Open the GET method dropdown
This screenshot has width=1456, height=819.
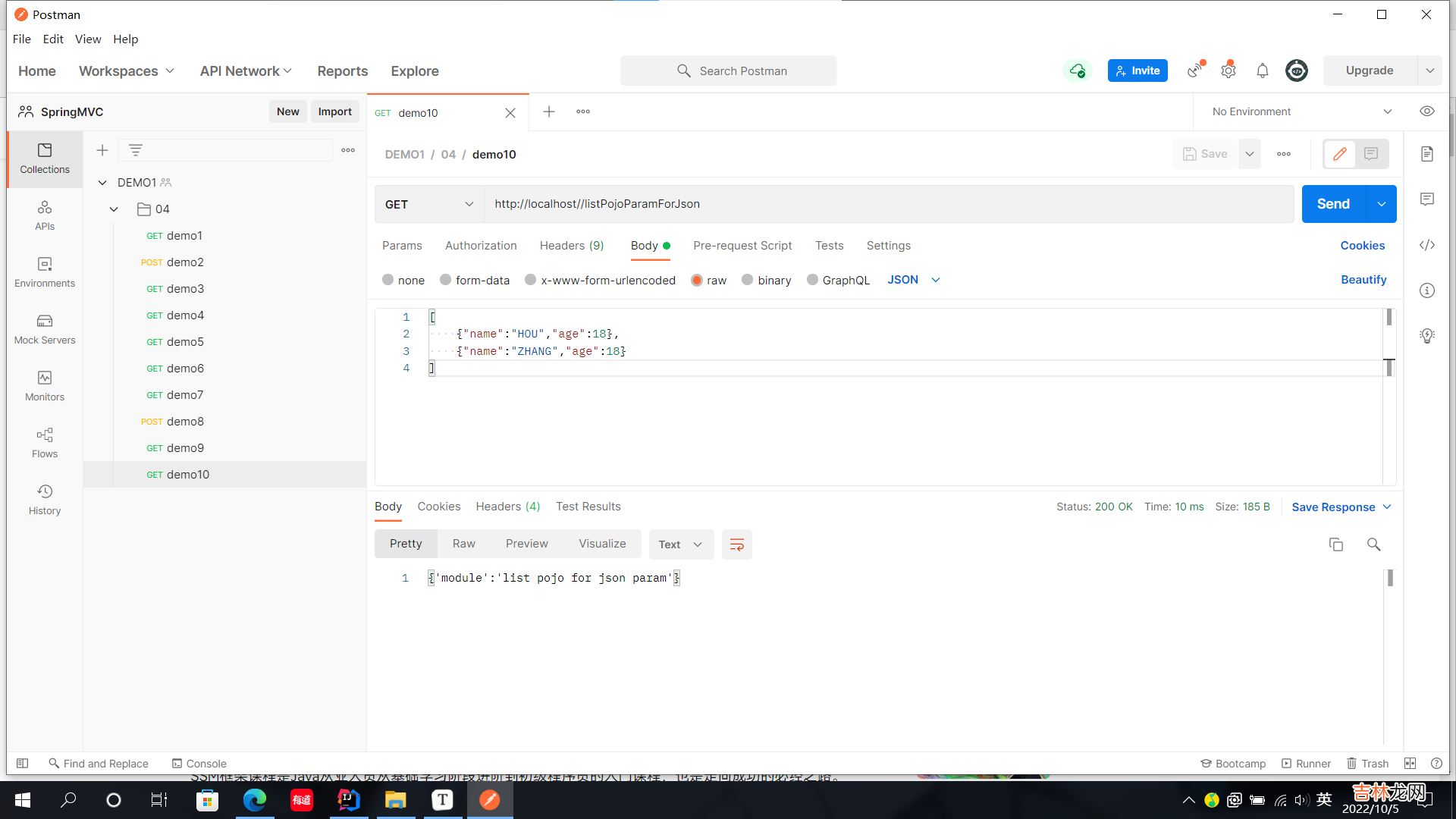coord(429,204)
